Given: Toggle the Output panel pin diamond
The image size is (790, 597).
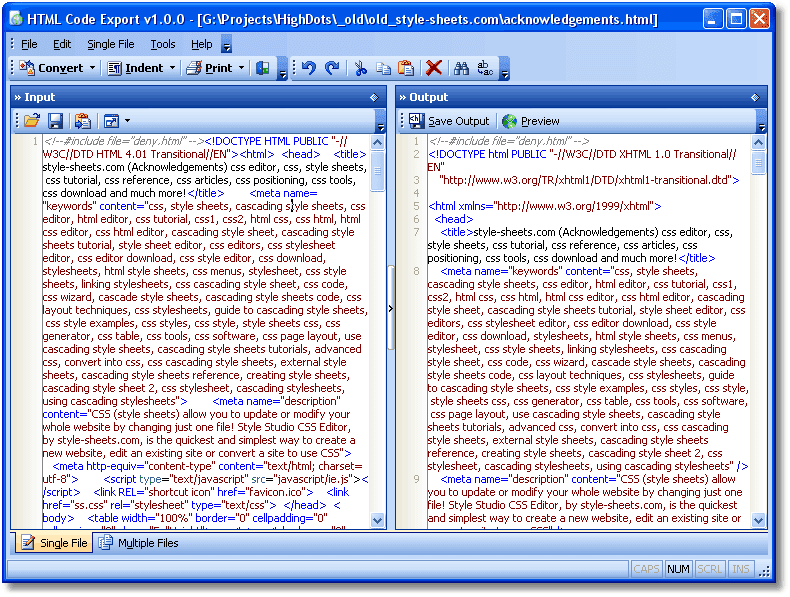Looking at the screenshot, I should point(755,97).
